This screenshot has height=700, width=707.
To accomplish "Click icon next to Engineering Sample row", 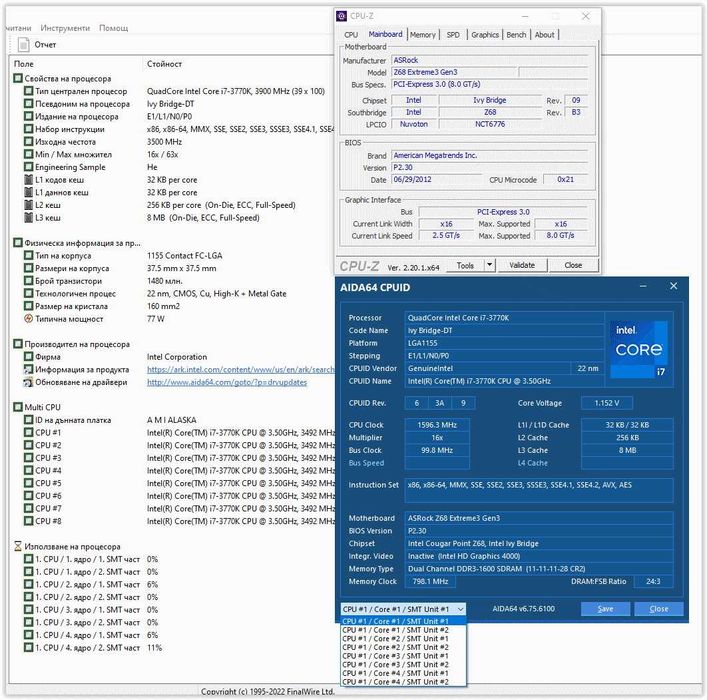I will coord(28,167).
